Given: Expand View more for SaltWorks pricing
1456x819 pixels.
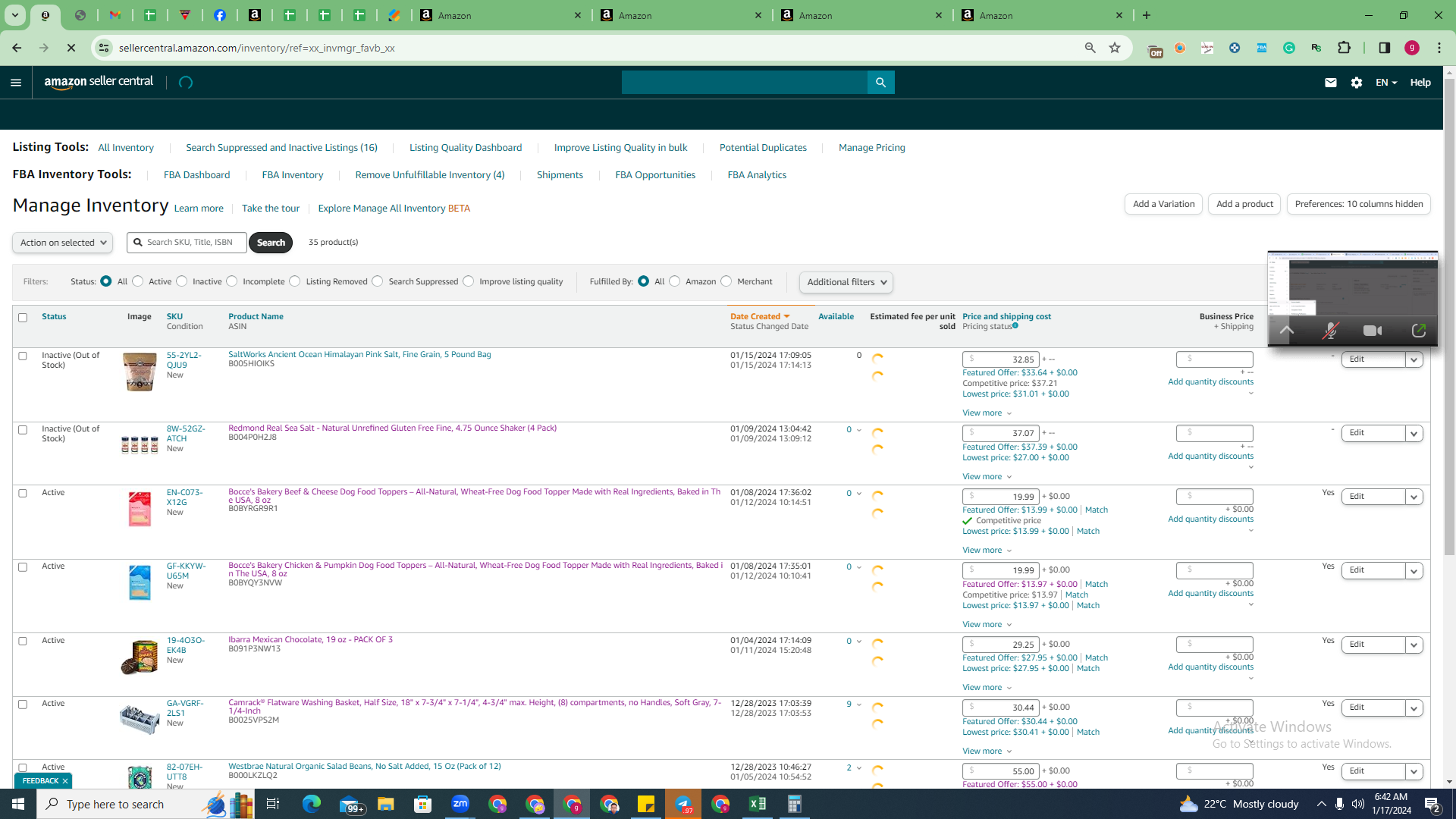Looking at the screenshot, I should click(x=987, y=413).
